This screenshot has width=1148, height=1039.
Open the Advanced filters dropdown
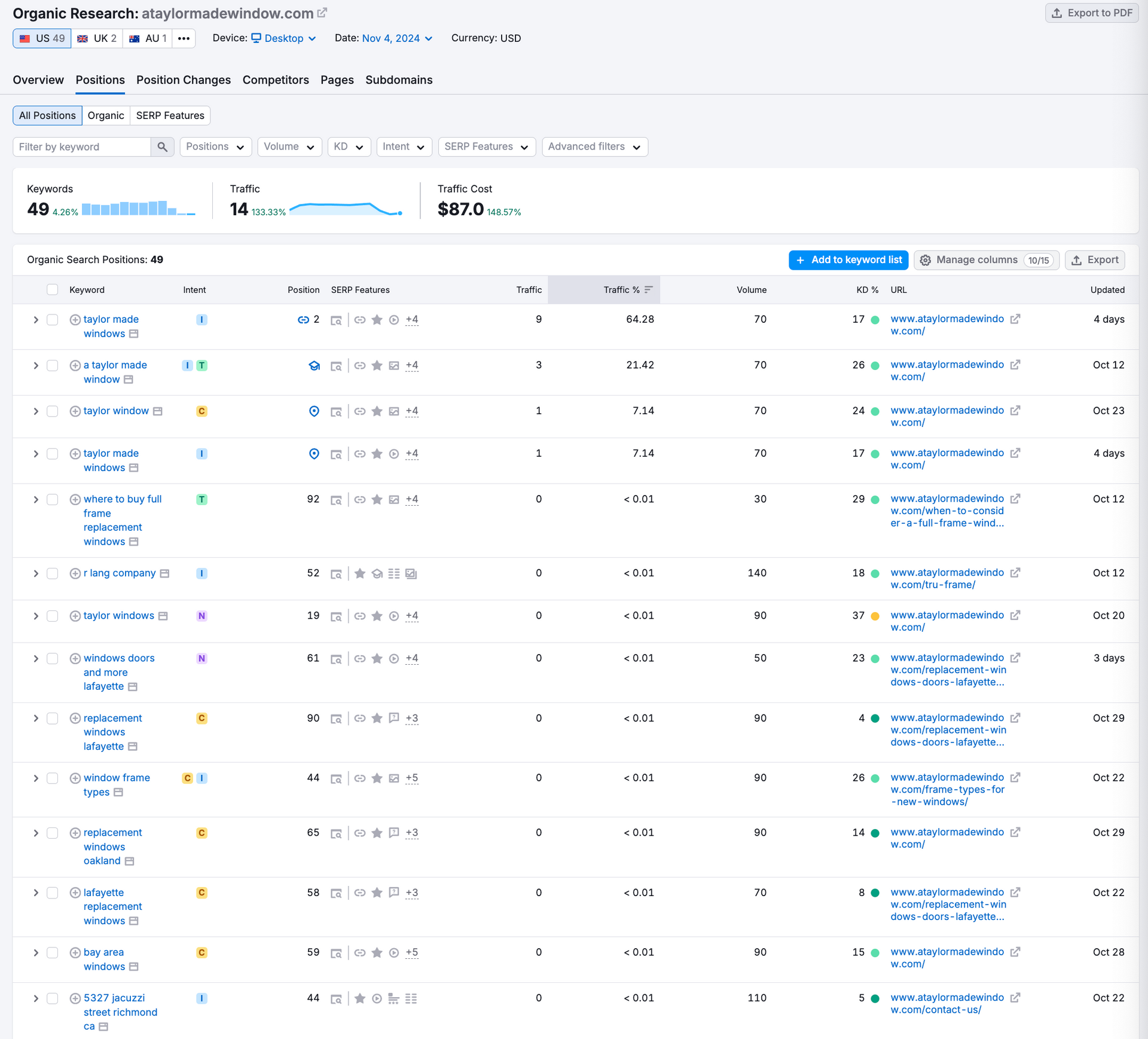pos(595,147)
